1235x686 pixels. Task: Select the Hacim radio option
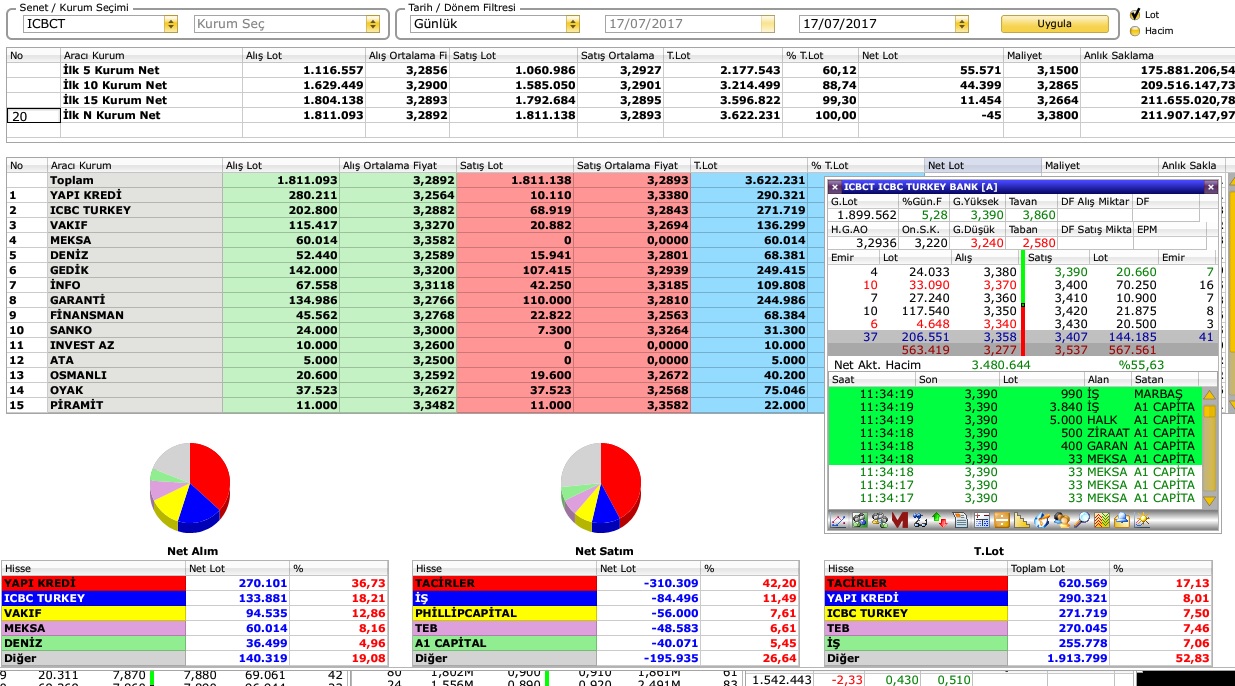pos(1135,31)
